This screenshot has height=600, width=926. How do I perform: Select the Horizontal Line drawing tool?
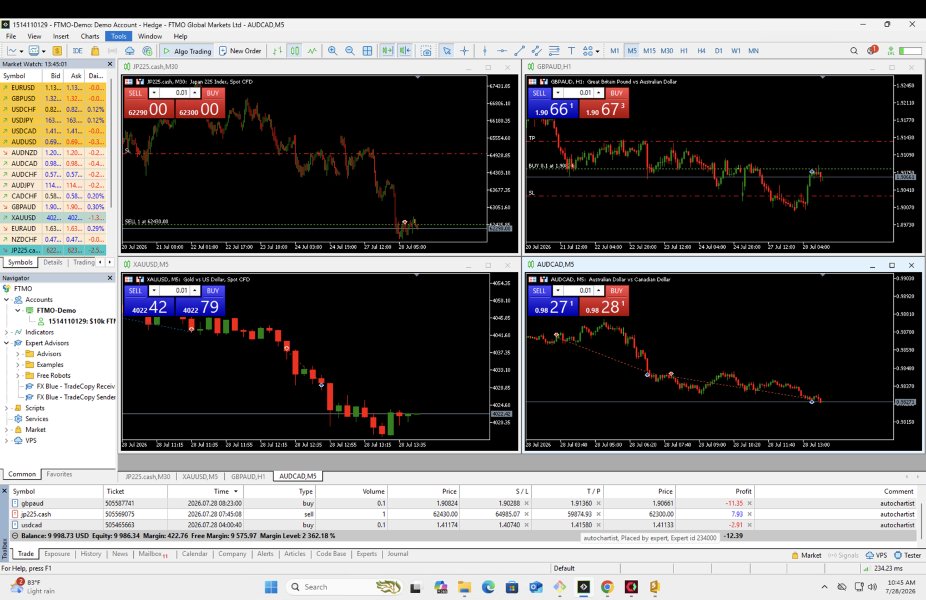coord(502,51)
